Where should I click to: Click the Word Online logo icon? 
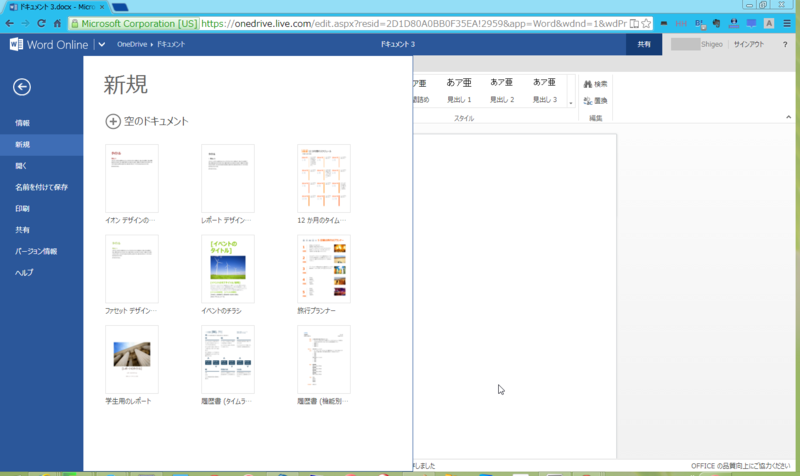[16, 44]
